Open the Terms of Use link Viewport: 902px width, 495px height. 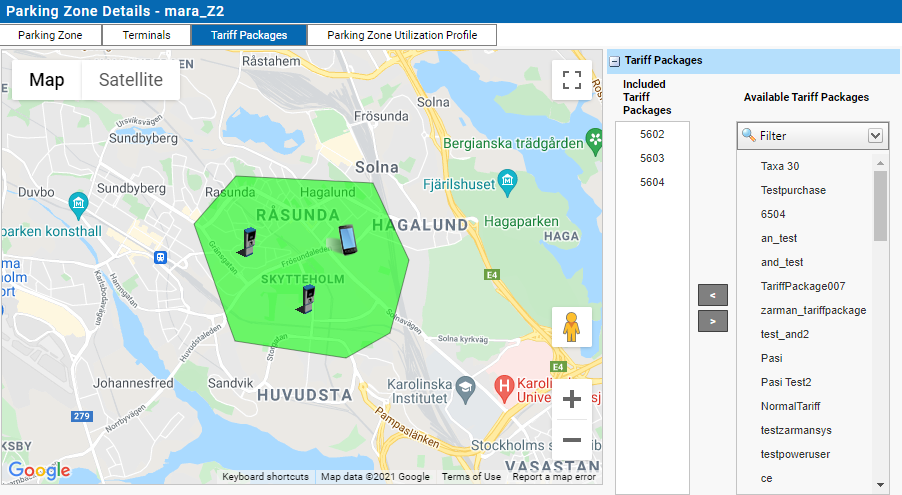point(471,477)
